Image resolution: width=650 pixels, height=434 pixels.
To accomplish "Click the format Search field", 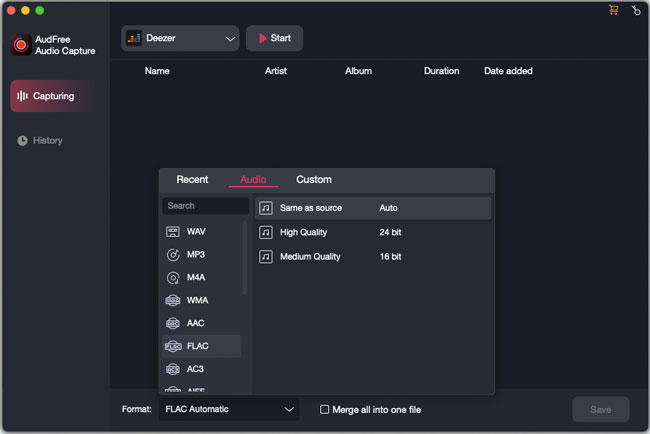I will click(x=206, y=206).
